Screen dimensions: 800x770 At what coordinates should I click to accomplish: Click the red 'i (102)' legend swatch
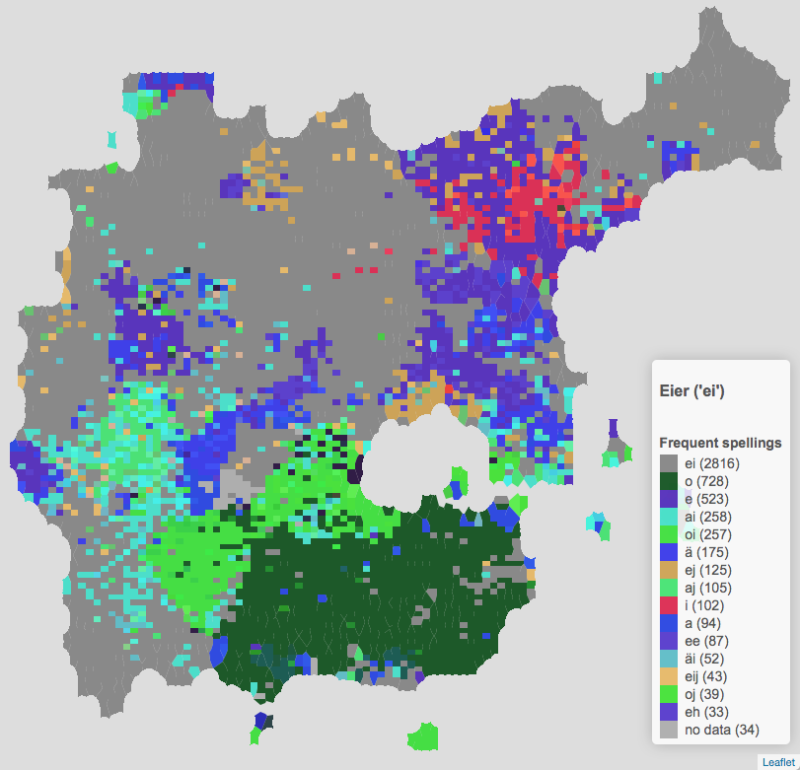(668, 606)
